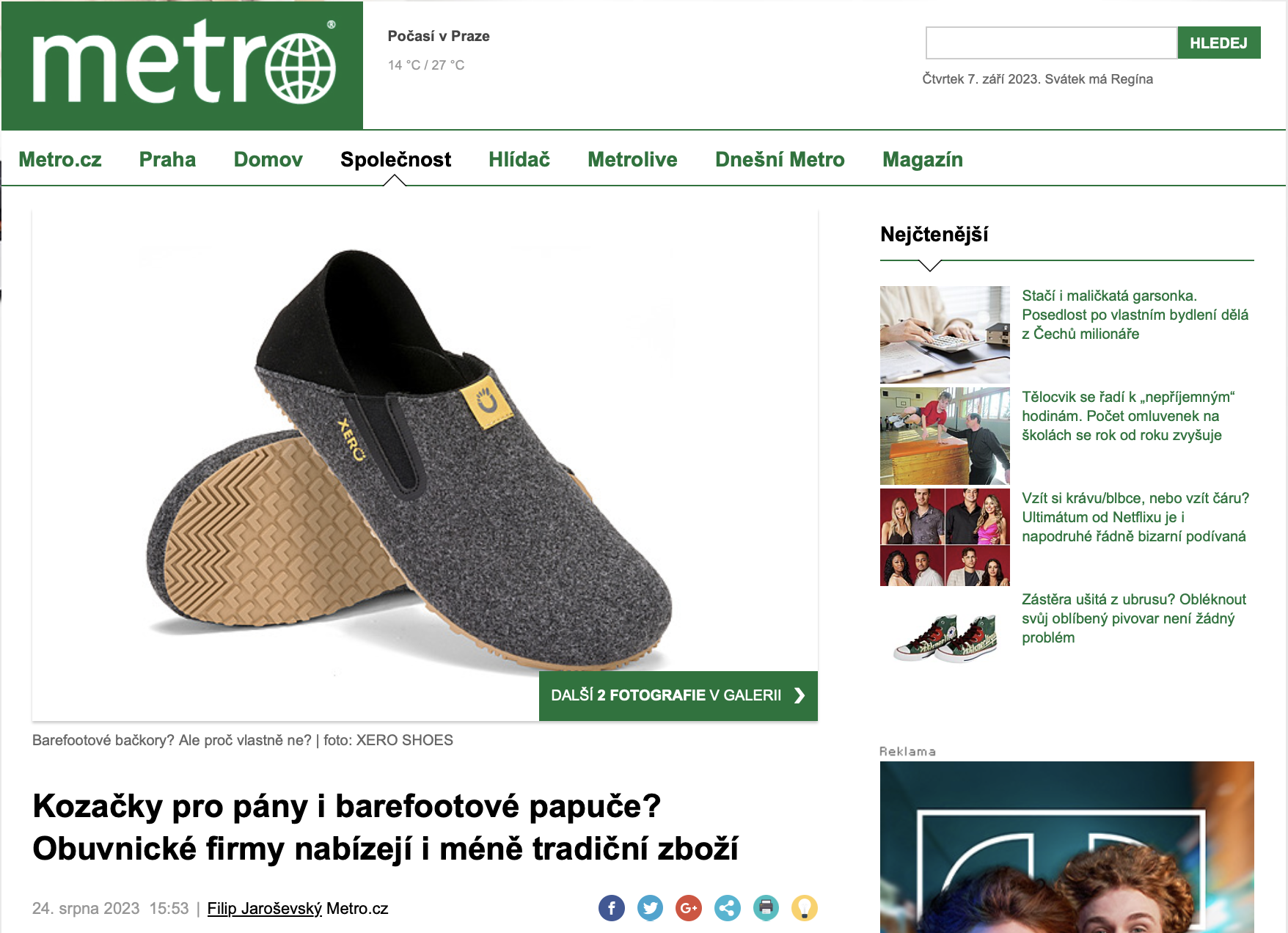Print article using printer icon

[x=766, y=908]
